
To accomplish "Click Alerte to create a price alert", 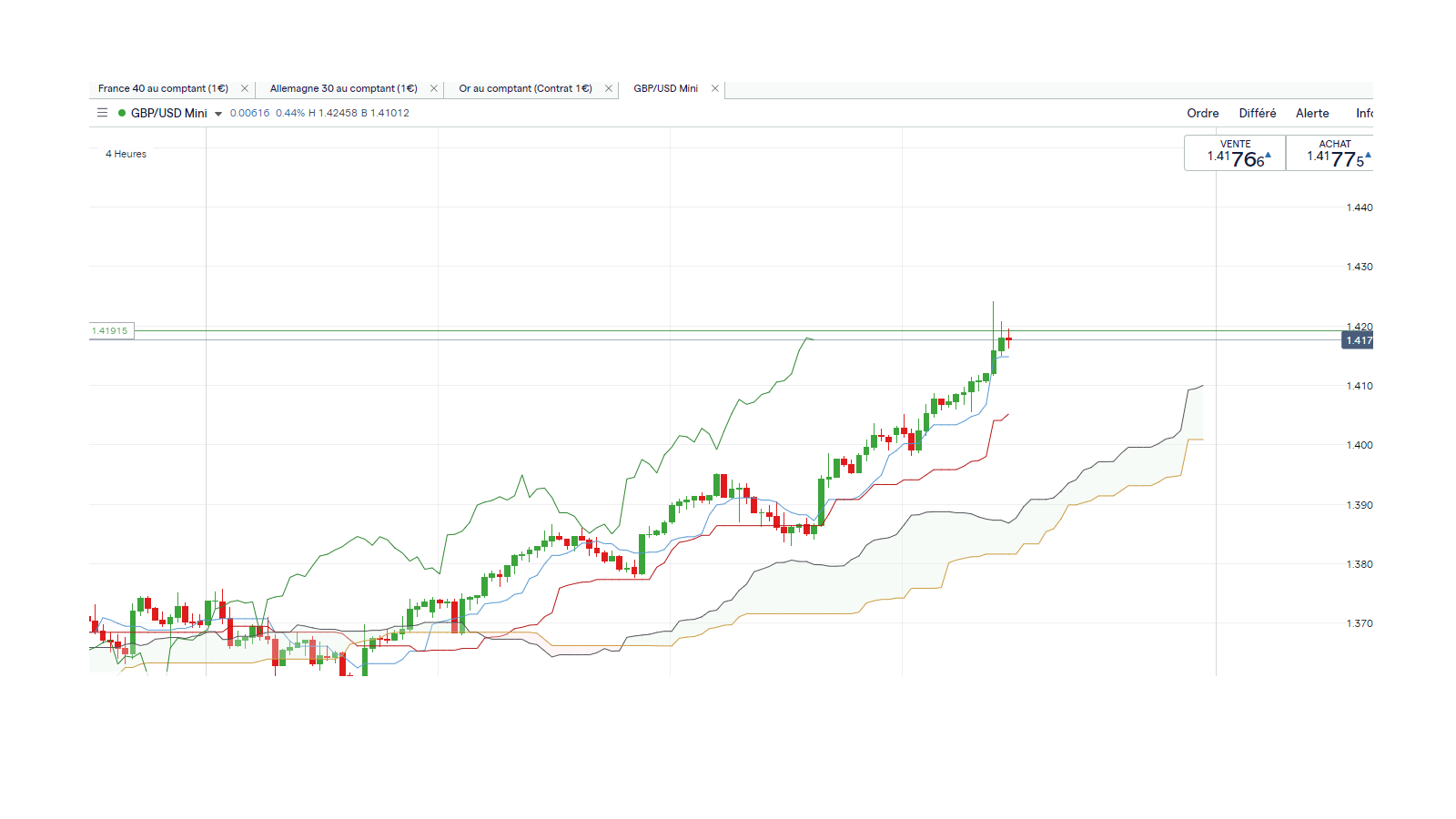I will pos(1311,113).
